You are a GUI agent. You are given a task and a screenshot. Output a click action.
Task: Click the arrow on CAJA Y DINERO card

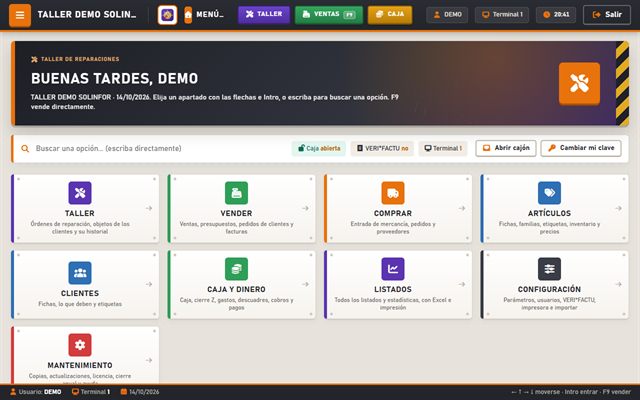(x=305, y=284)
